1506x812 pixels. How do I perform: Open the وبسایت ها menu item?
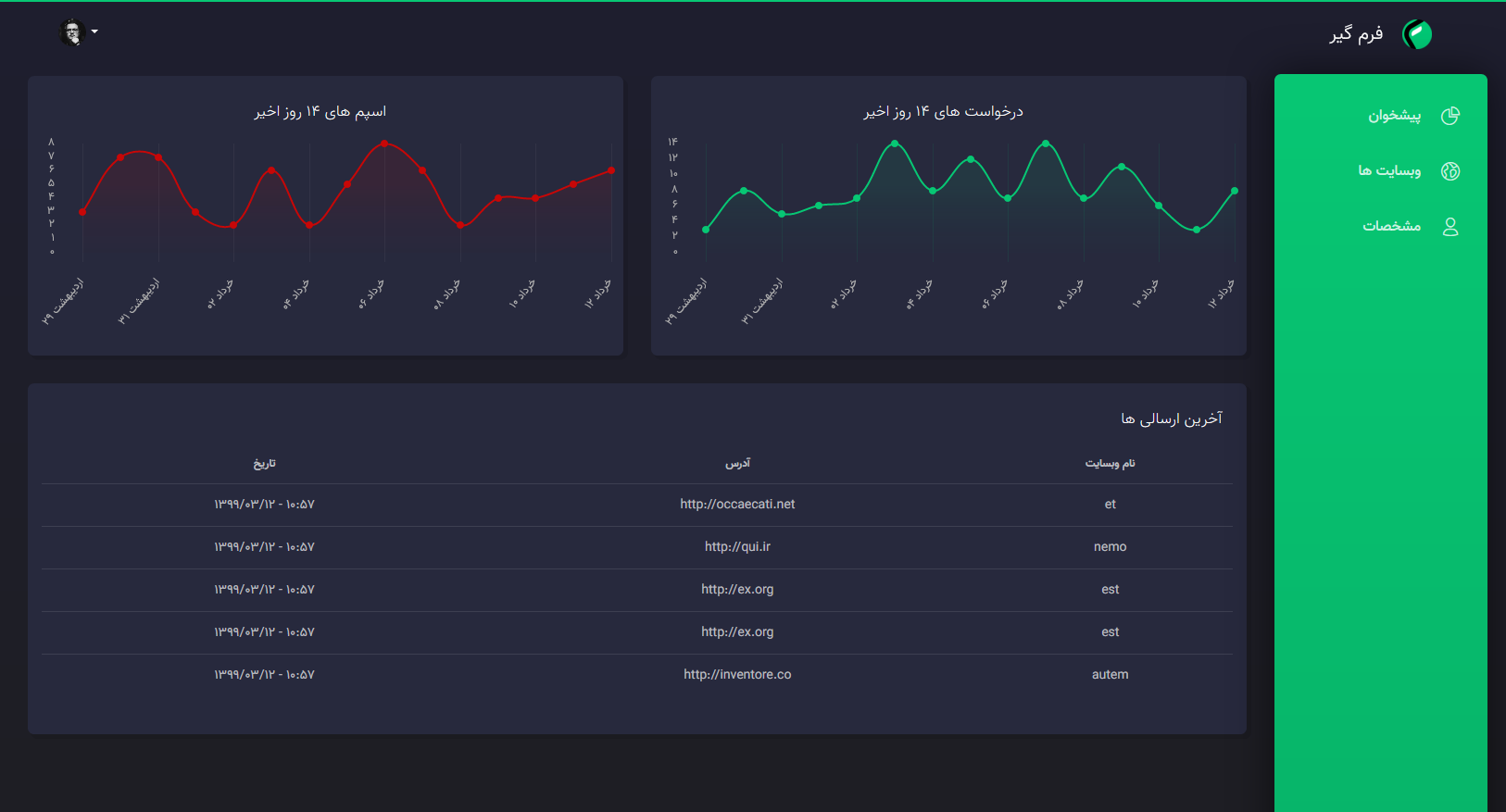pos(1388,171)
